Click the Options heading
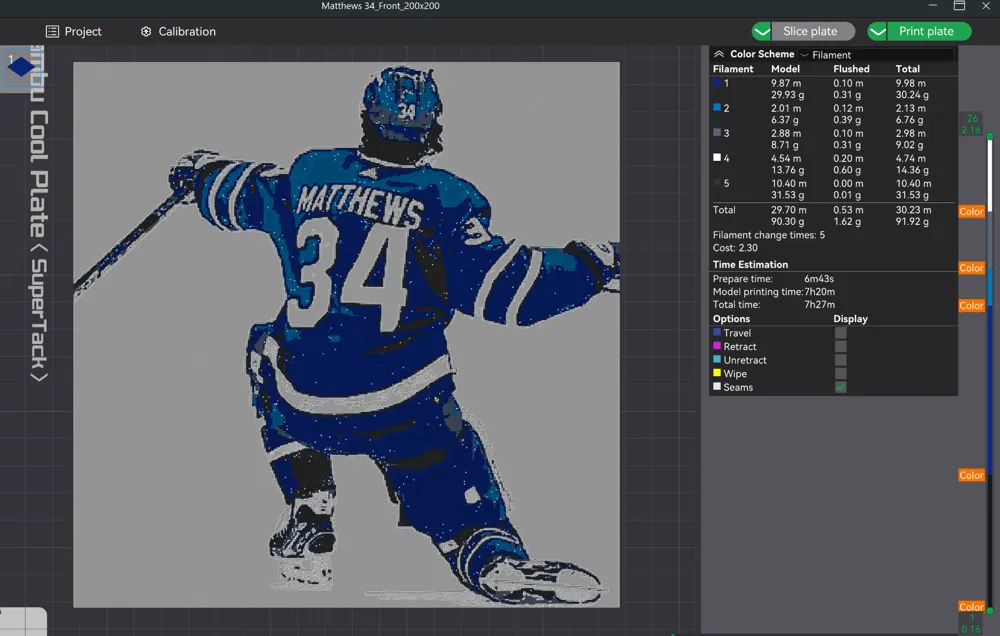 click(731, 319)
